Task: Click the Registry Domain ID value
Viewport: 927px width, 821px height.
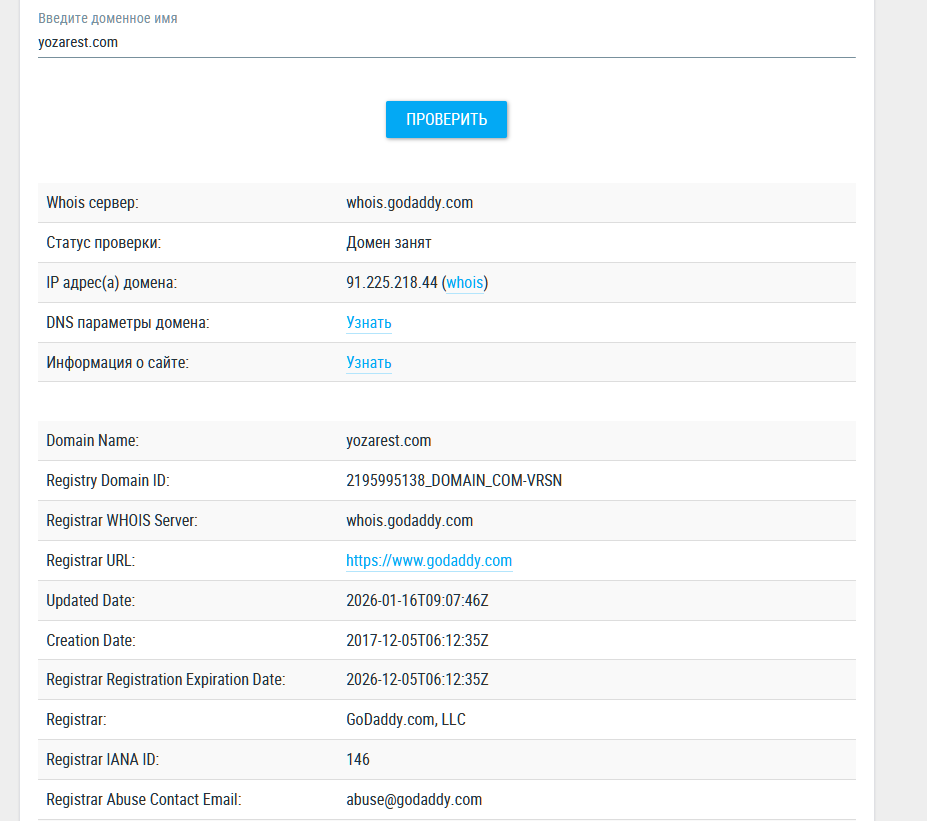Action: (454, 481)
